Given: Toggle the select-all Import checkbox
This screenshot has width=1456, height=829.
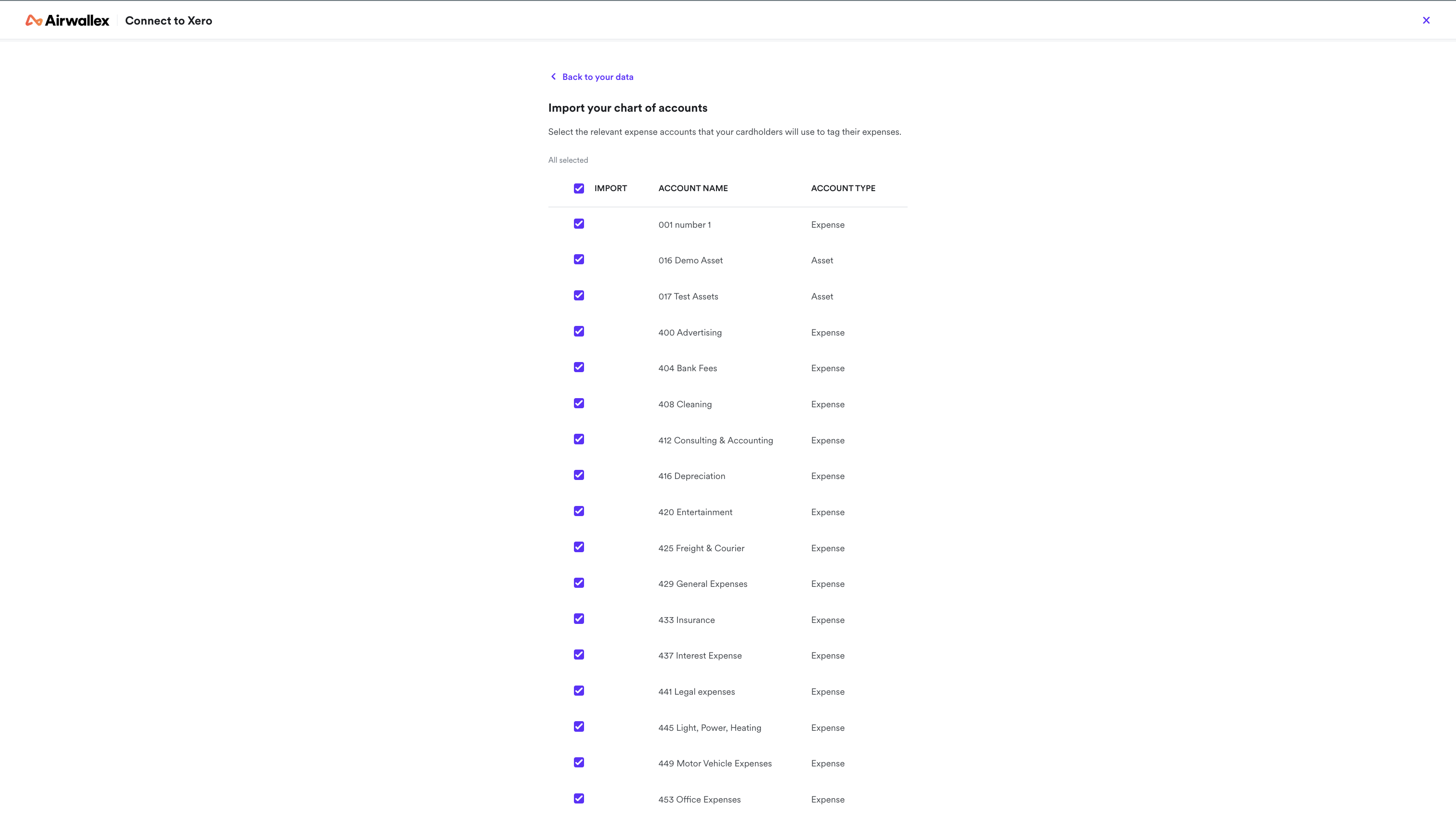Looking at the screenshot, I should (x=579, y=188).
